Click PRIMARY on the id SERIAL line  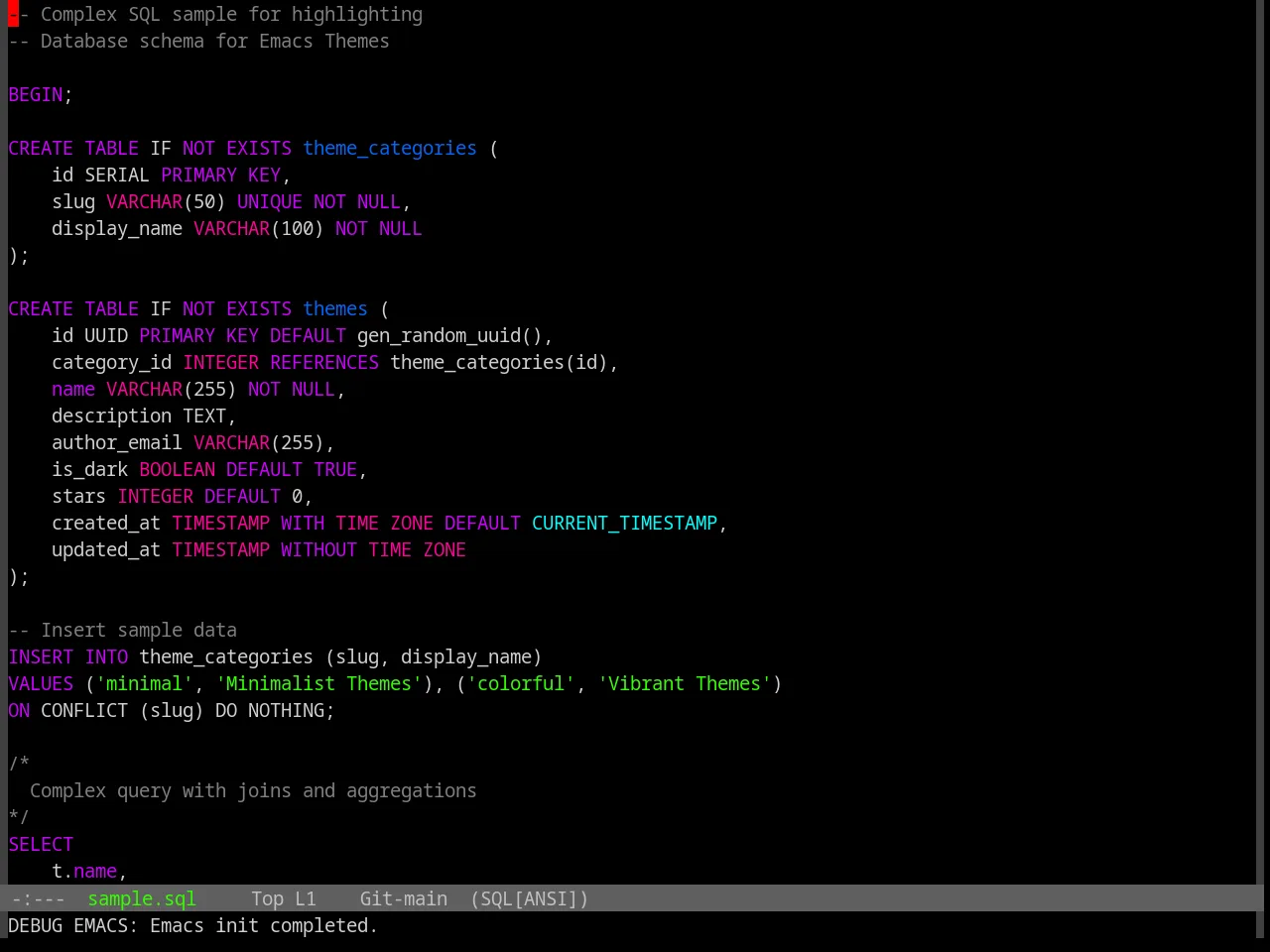pos(199,175)
